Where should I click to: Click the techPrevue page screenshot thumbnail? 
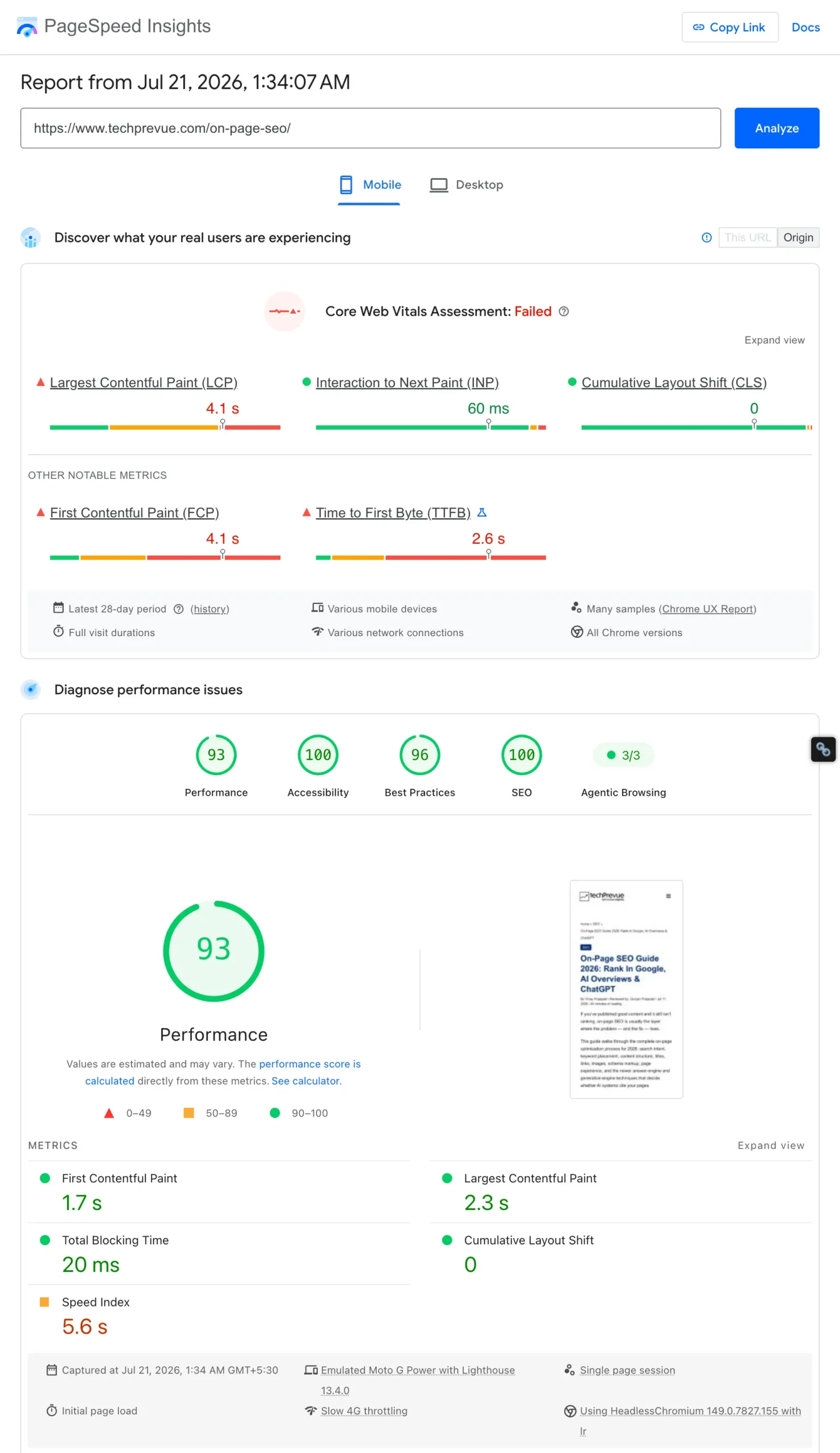[627, 989]
